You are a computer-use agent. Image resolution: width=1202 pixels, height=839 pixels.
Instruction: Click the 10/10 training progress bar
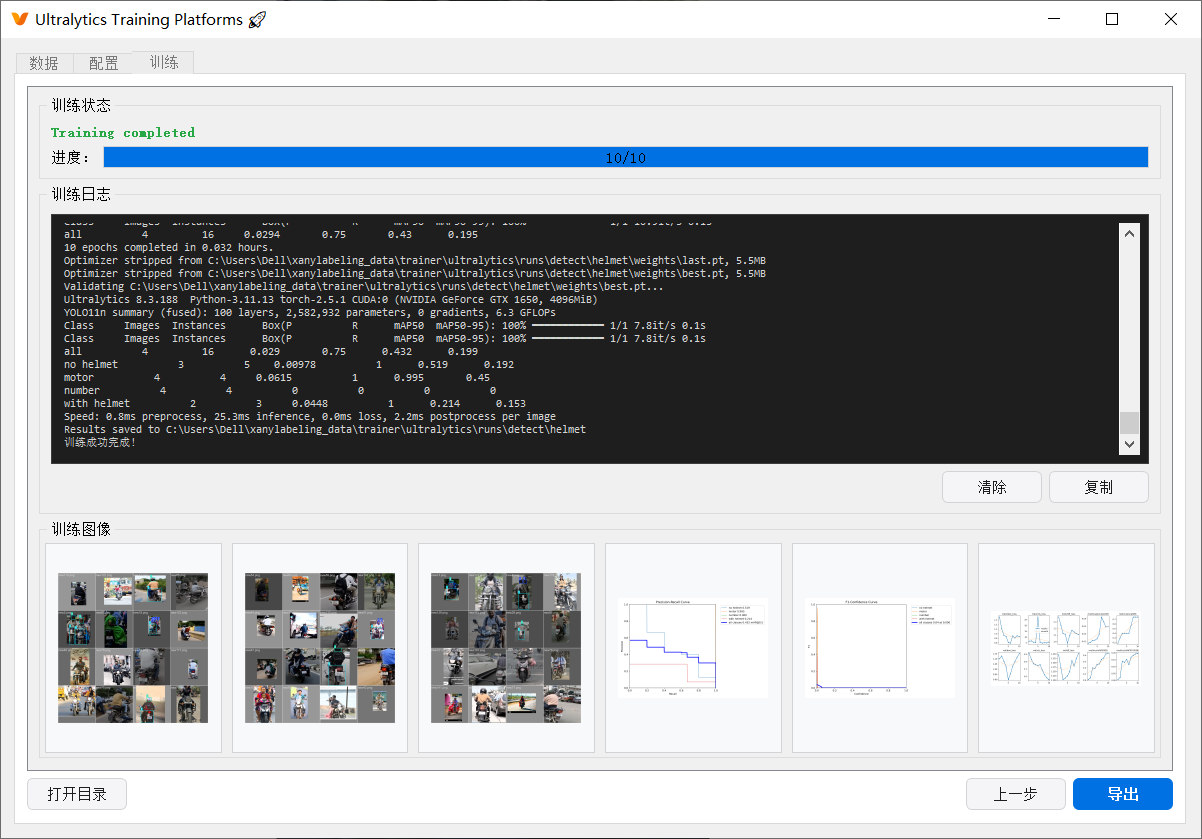coord(626,158)
